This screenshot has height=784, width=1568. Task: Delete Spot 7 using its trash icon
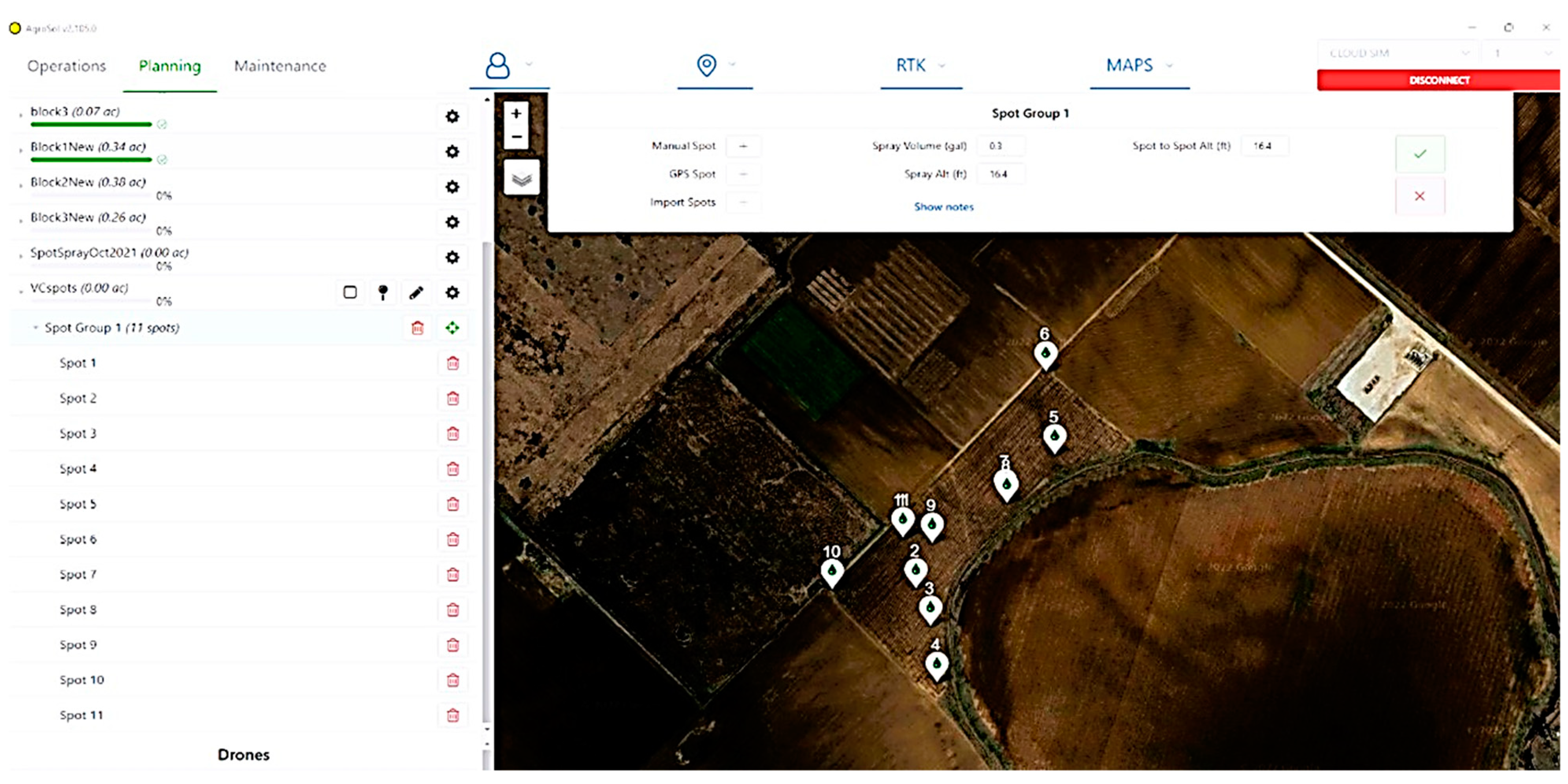(452, 575)
